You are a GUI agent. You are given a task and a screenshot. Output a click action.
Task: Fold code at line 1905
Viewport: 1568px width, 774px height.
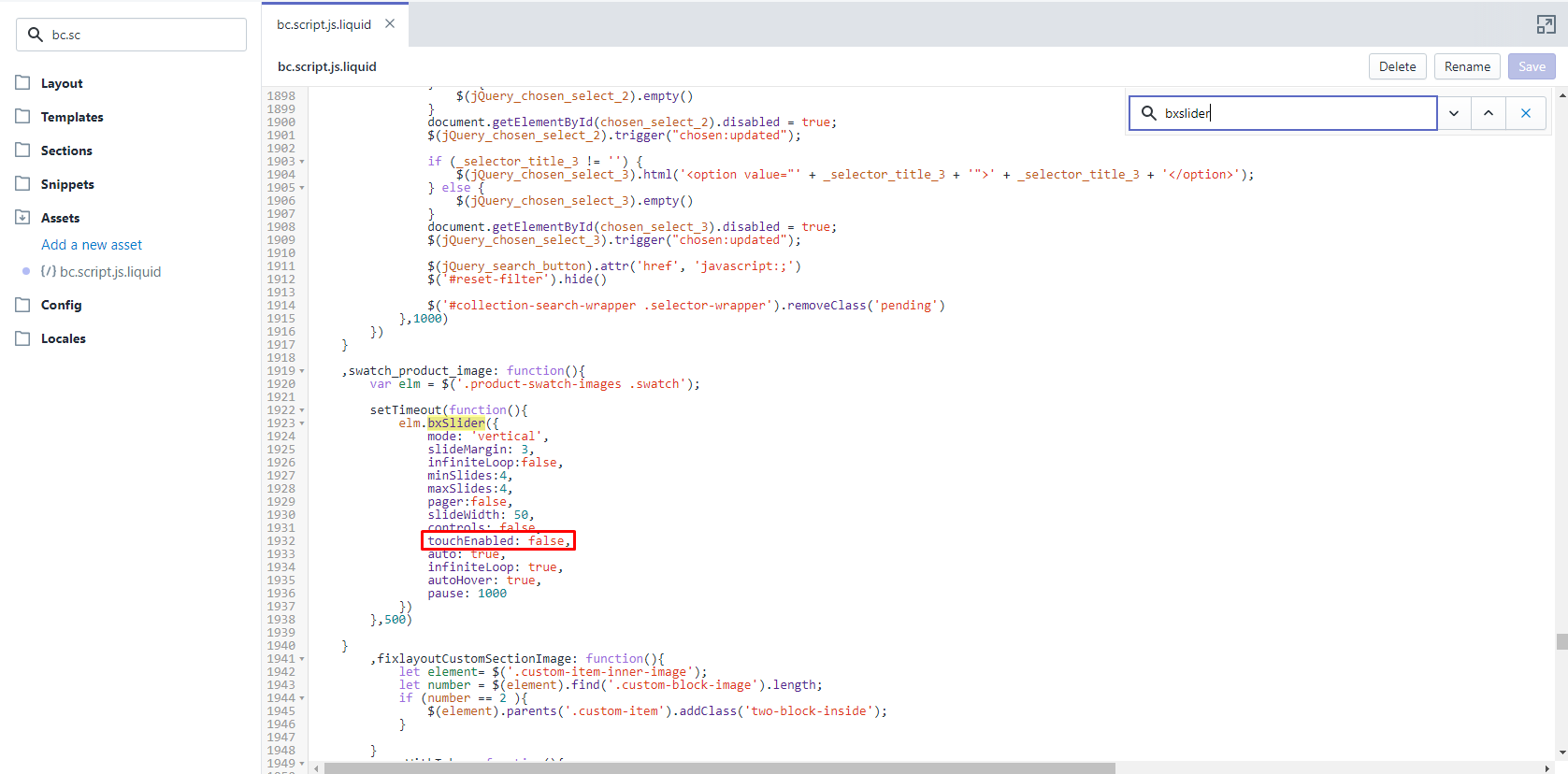point(302,188)
